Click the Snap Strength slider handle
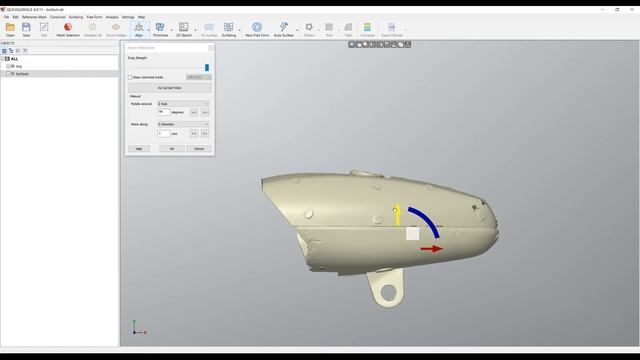 207,67
